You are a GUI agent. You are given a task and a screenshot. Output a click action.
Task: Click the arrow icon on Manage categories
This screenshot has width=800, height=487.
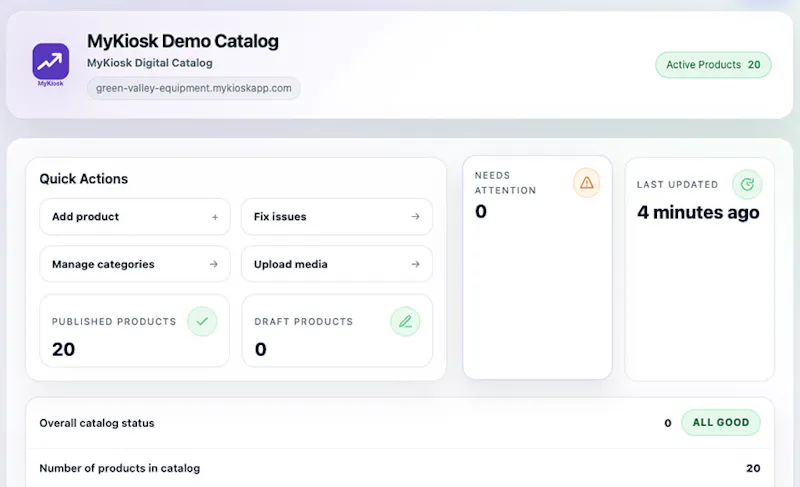point(213,264)
